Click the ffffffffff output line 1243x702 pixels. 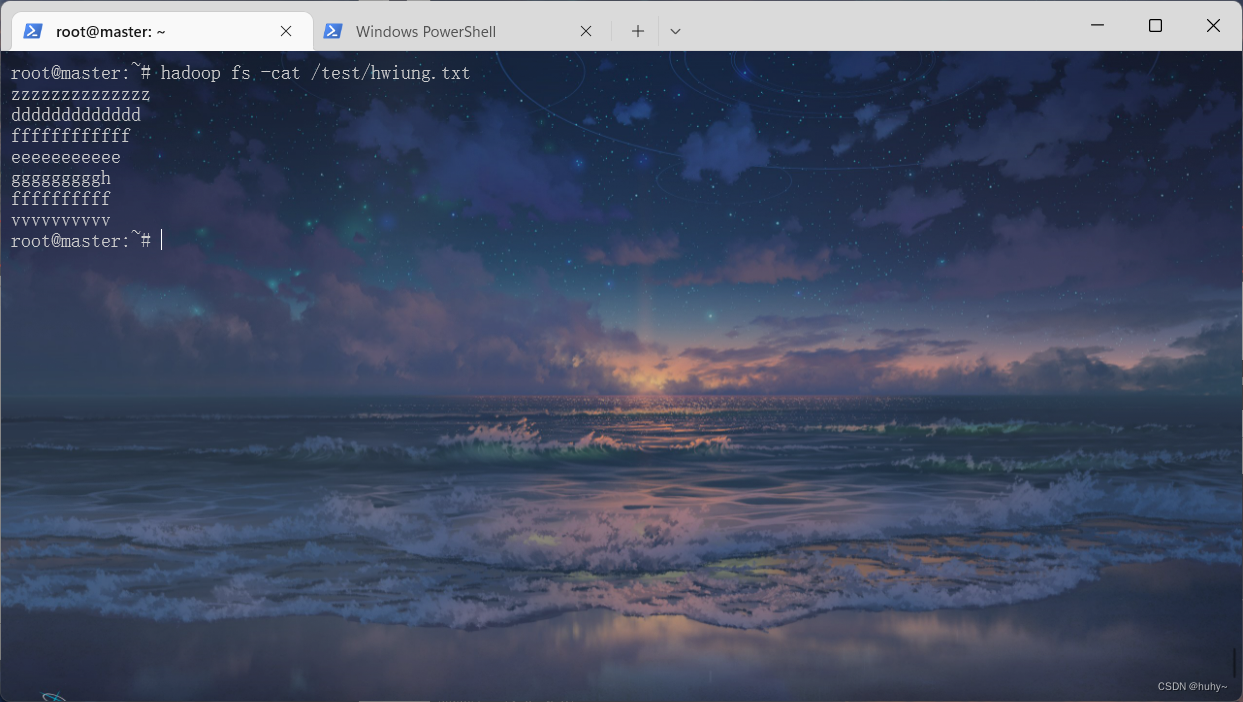[x=61, y=199]
